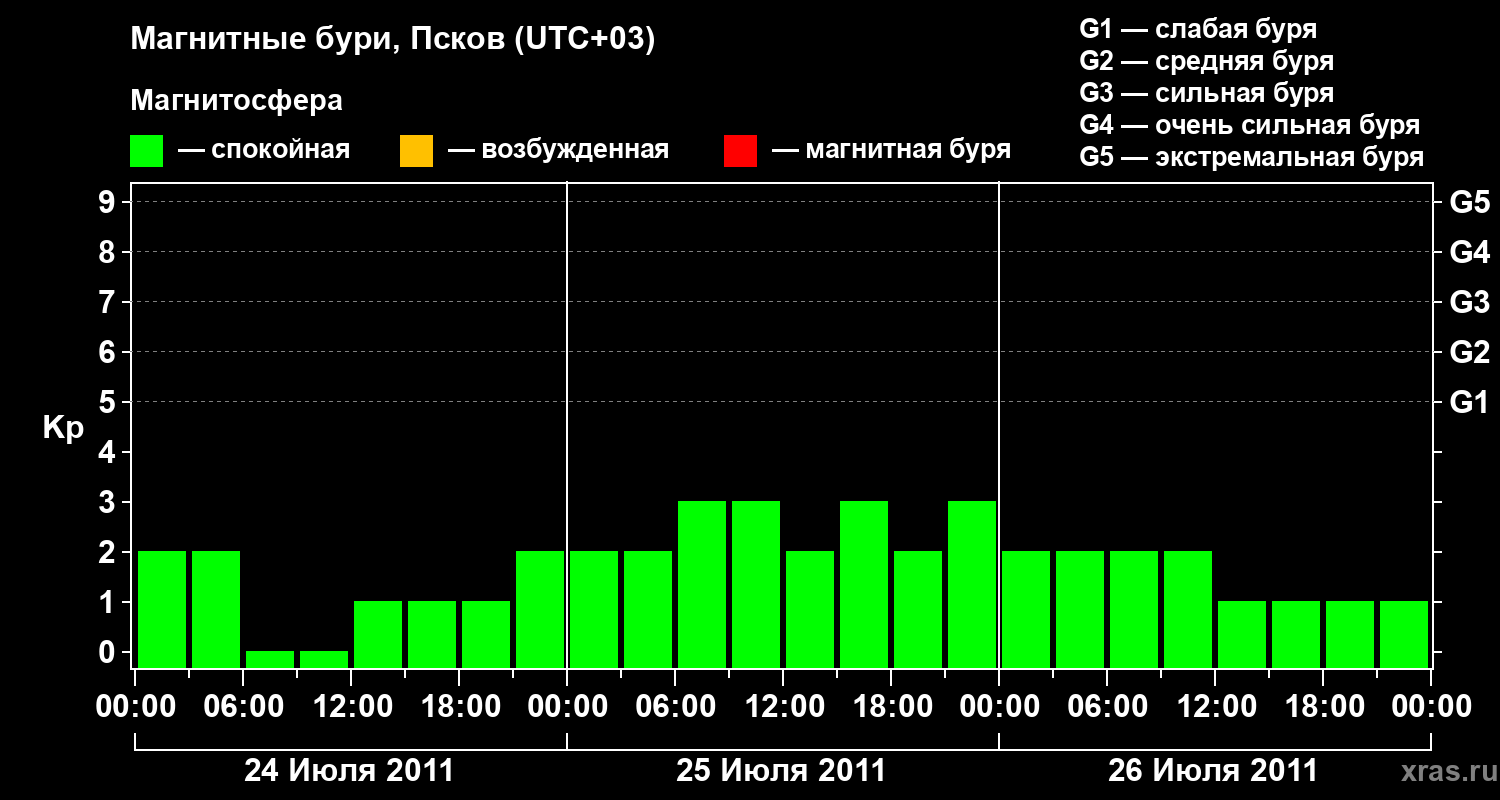The image size is (1500, 800).
Task: Click the 26 July 12:00–15:00 Kp 1 bar
Action: [x=1242, y=634]
